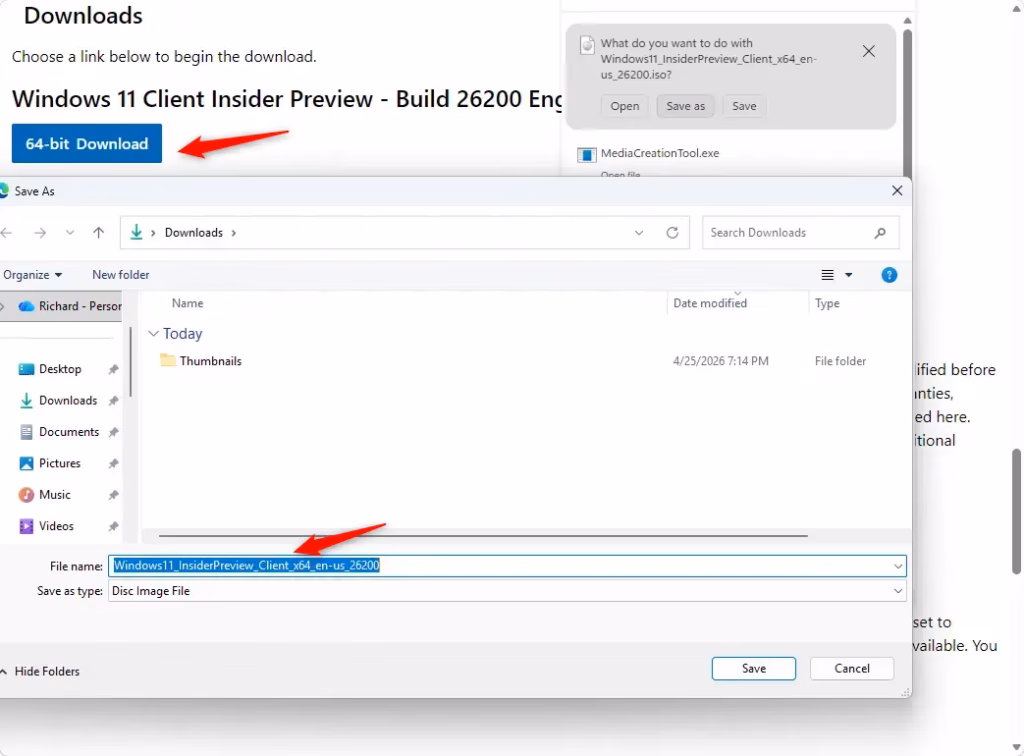
Task: Click the 64-bit Download button
Action: 87,144
